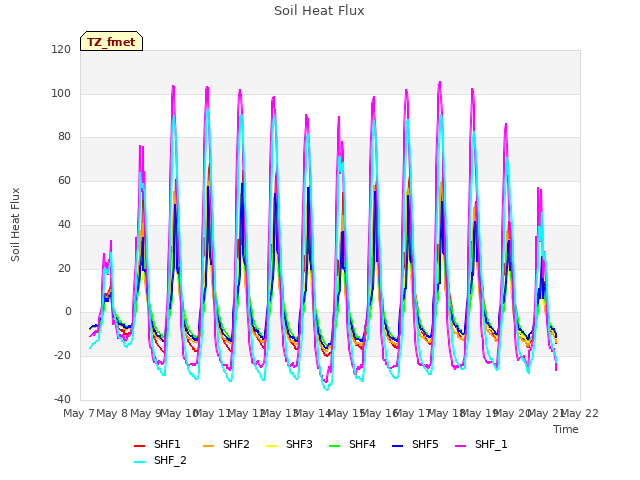Click the 80 y-axis tick label
Image resolution: width=640 pixels, height=480 pixels.
tap(64, 137)
